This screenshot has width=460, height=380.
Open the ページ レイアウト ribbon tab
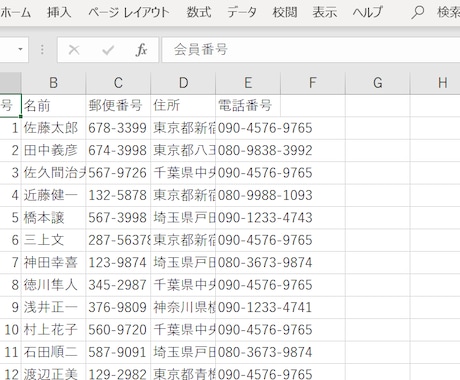tap(129, 13)
